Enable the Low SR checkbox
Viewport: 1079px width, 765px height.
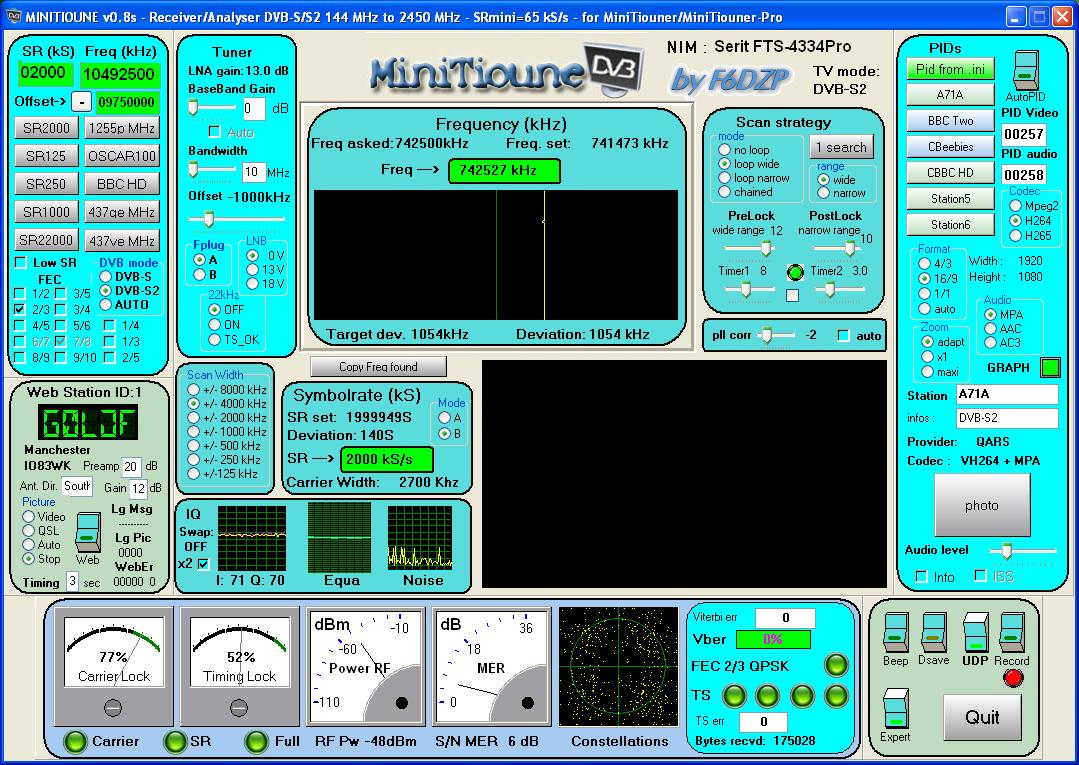click(21, 263)
